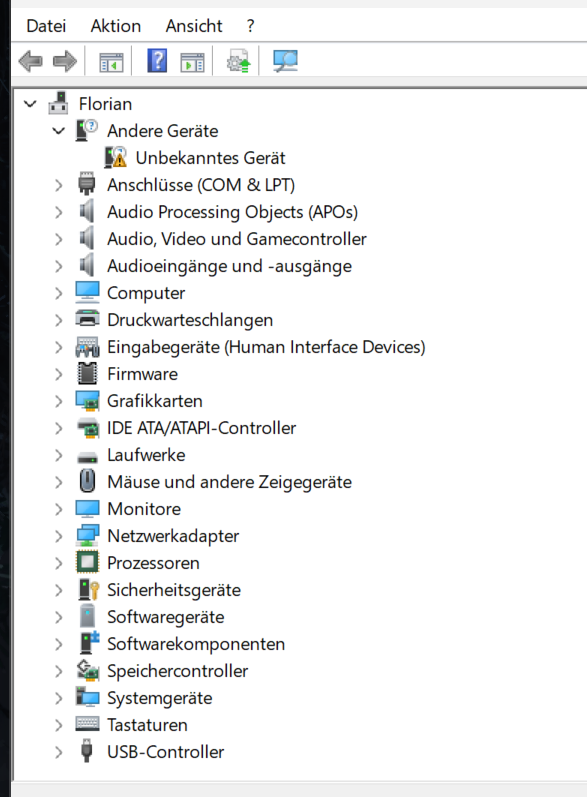Click the Firmware chip icon
The width and height of the screenshot is (587, 797).
tap(87, 373)
